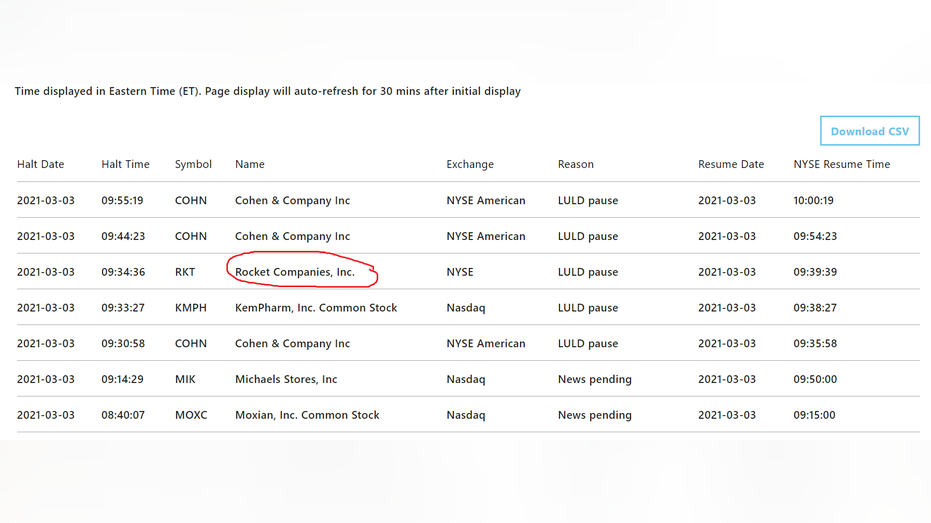Select the circled Rocket Companies, Inc. name
The width and height of the screenshot is (931, 523).
pyautogui.click(x=294, y=272)
